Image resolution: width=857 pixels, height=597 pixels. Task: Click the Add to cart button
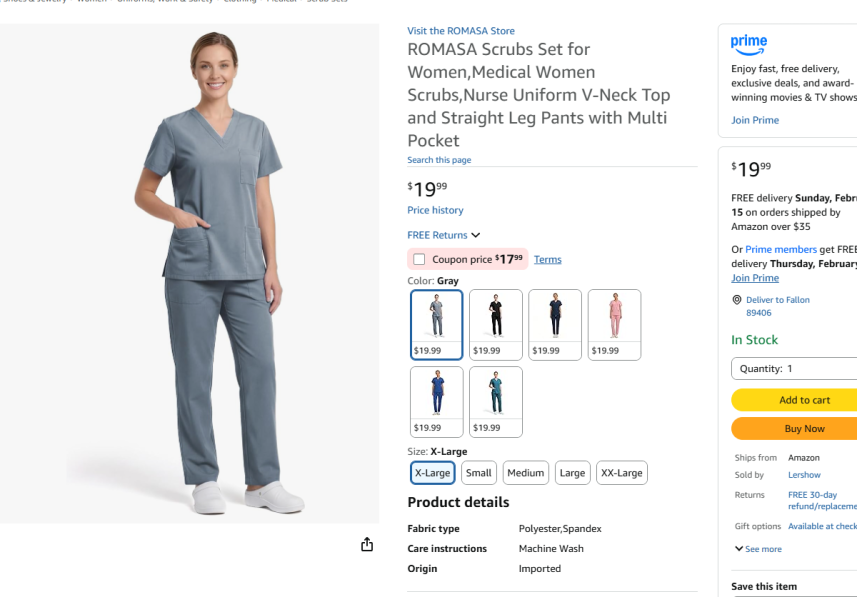click(794, 400)
